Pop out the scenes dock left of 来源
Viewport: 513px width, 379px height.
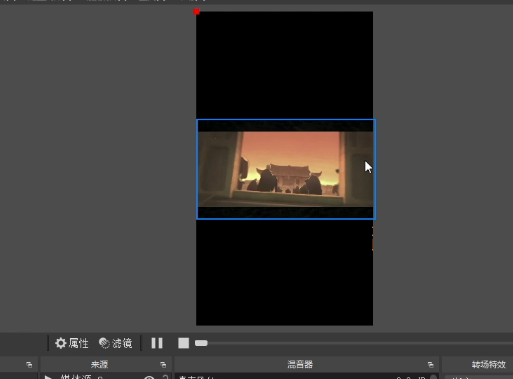coord(29,365)
